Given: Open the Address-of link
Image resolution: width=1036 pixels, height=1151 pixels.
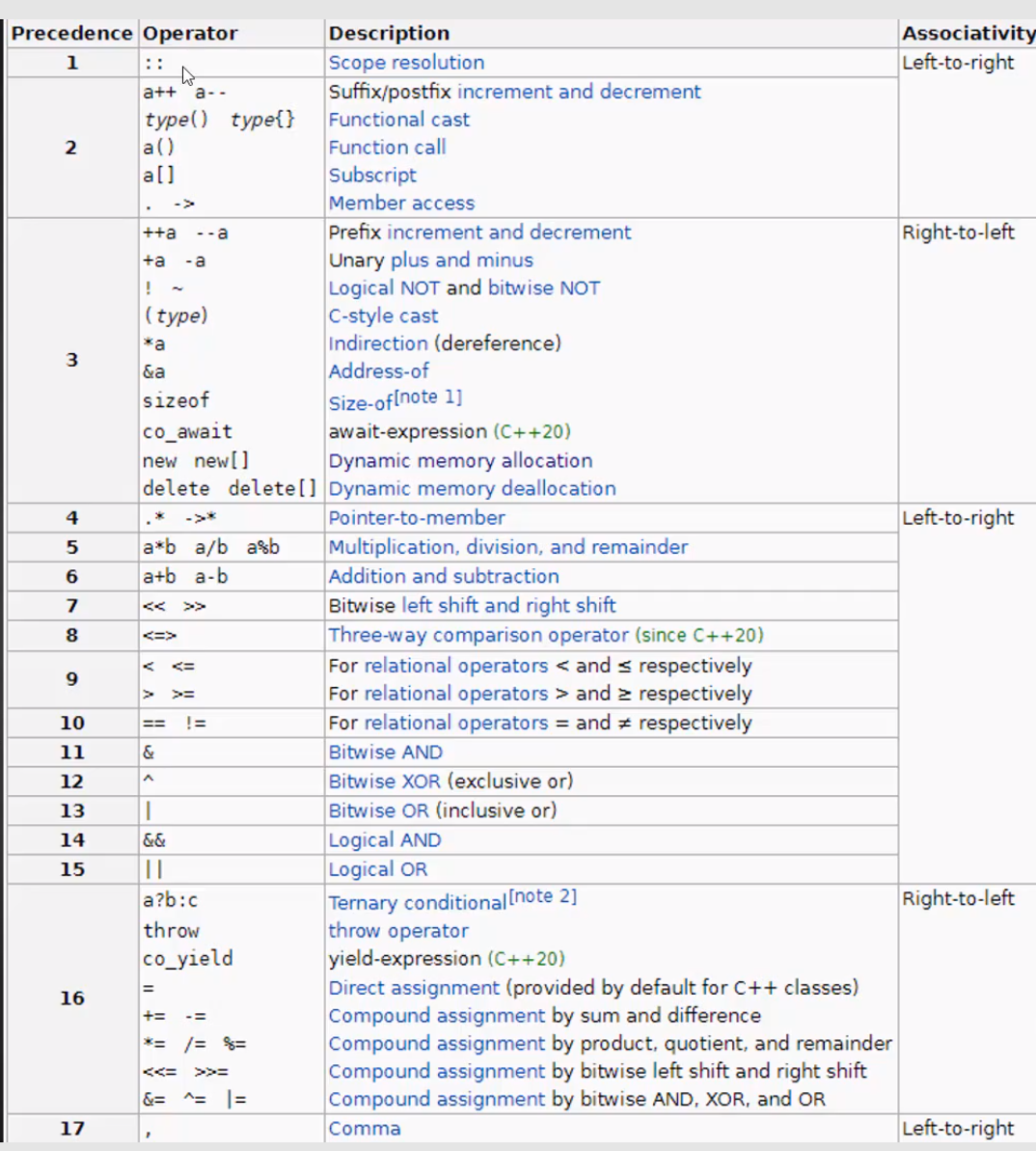Looking at the screenshot, I should (x=378, y=372).
